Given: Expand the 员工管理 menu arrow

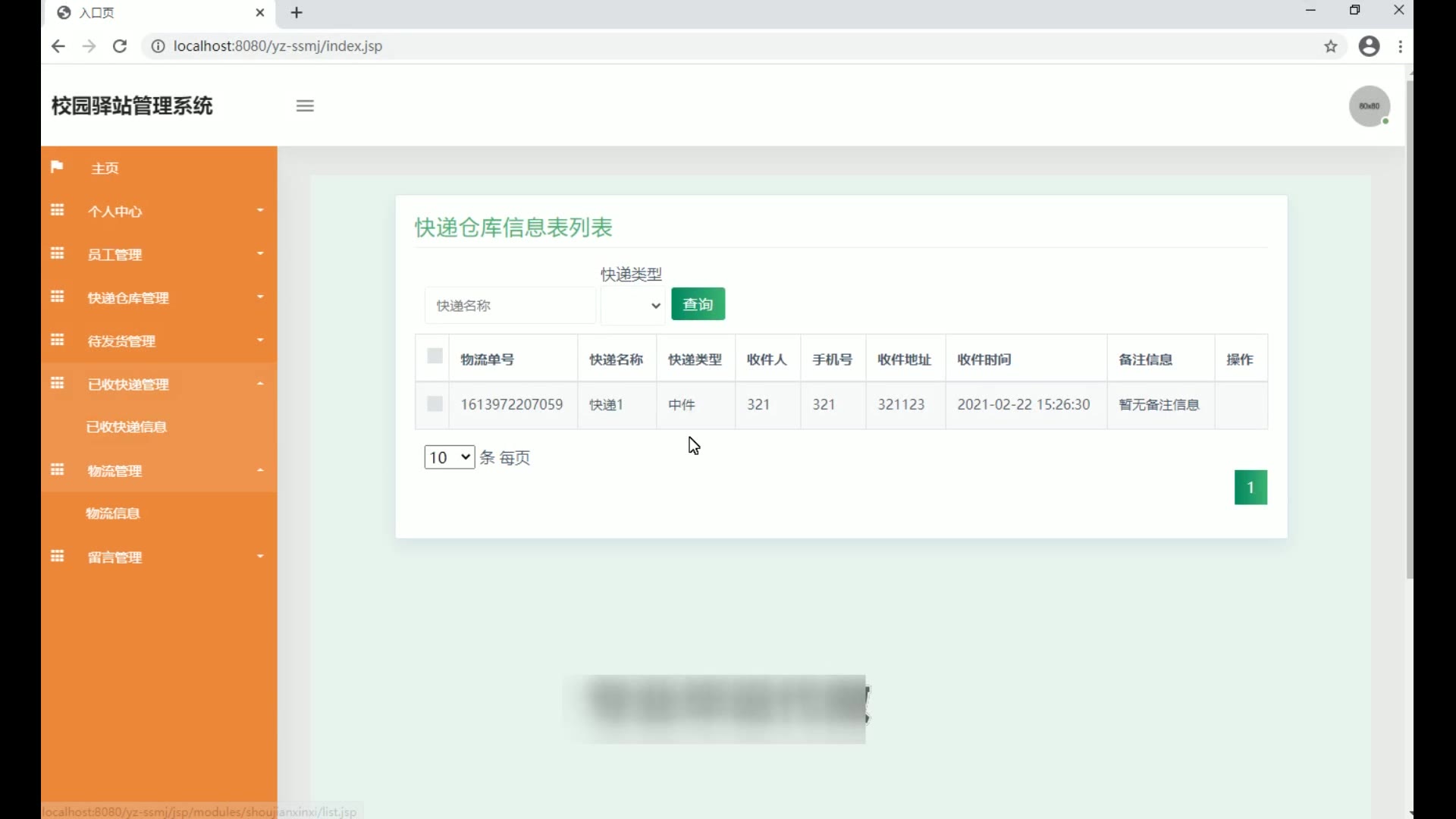Looking at the screenshot, I should pyautogui.click(x=260, y=253).
